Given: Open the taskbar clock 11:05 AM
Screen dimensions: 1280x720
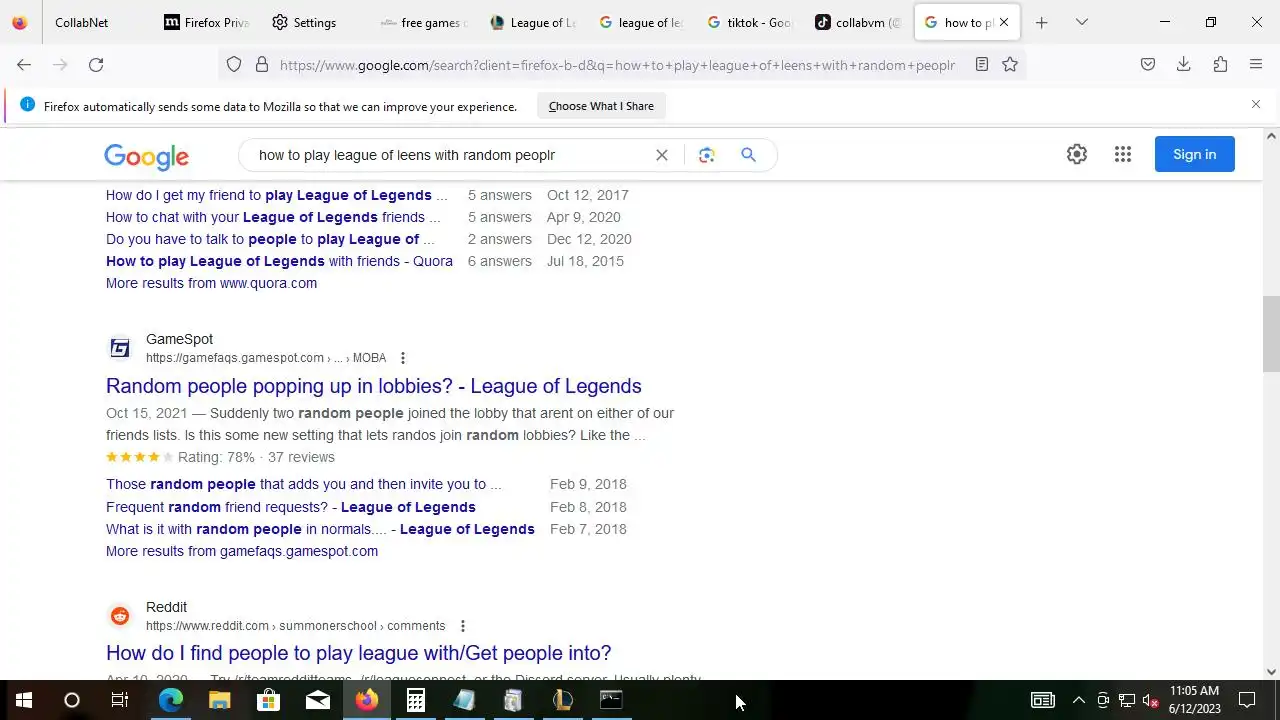Looking at the screenshot, I should point(1194,700).
